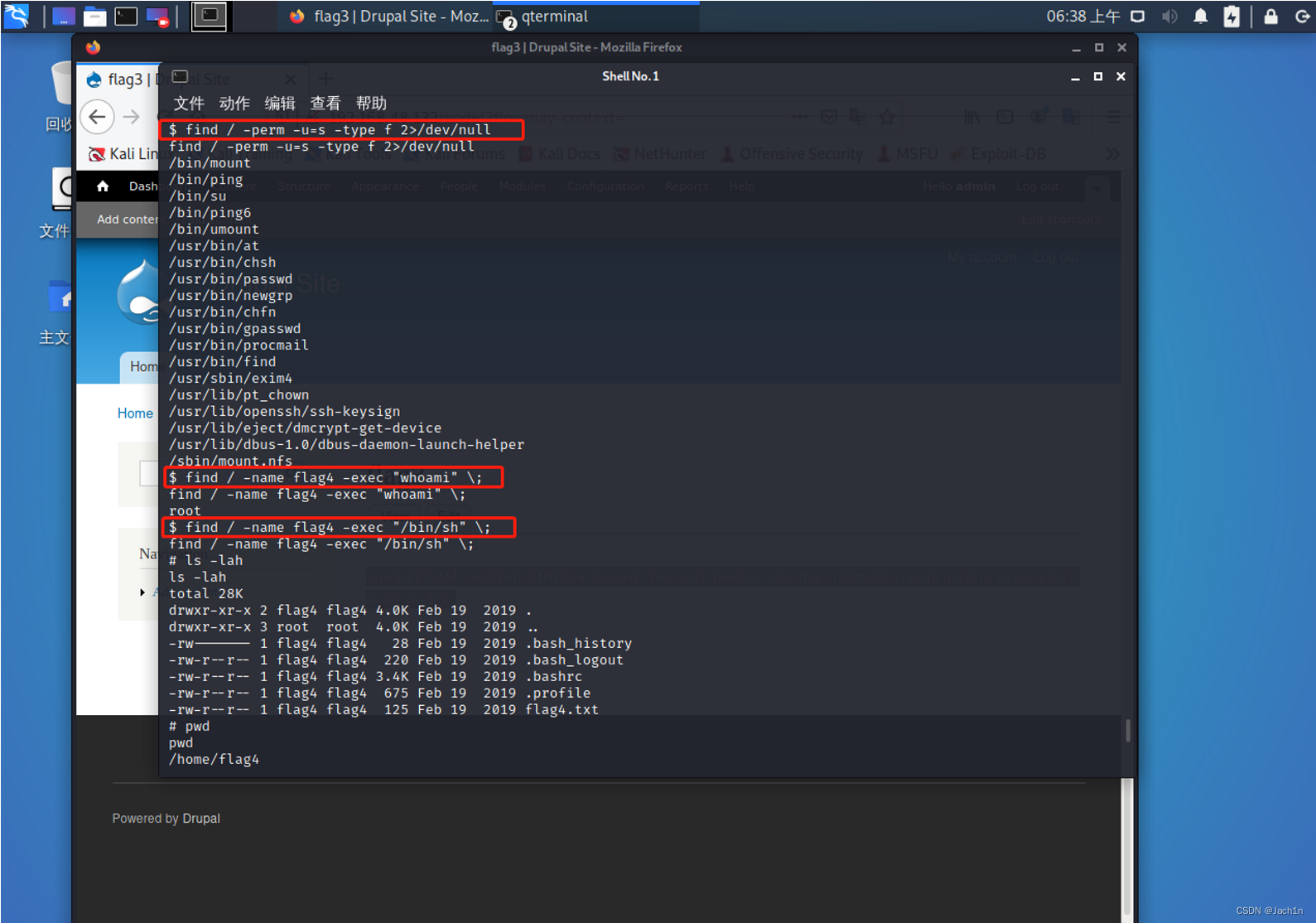Screen dimensions: 1316x923
Task: Click the /usr/bin/procmail output line
Action: (239, 346)
